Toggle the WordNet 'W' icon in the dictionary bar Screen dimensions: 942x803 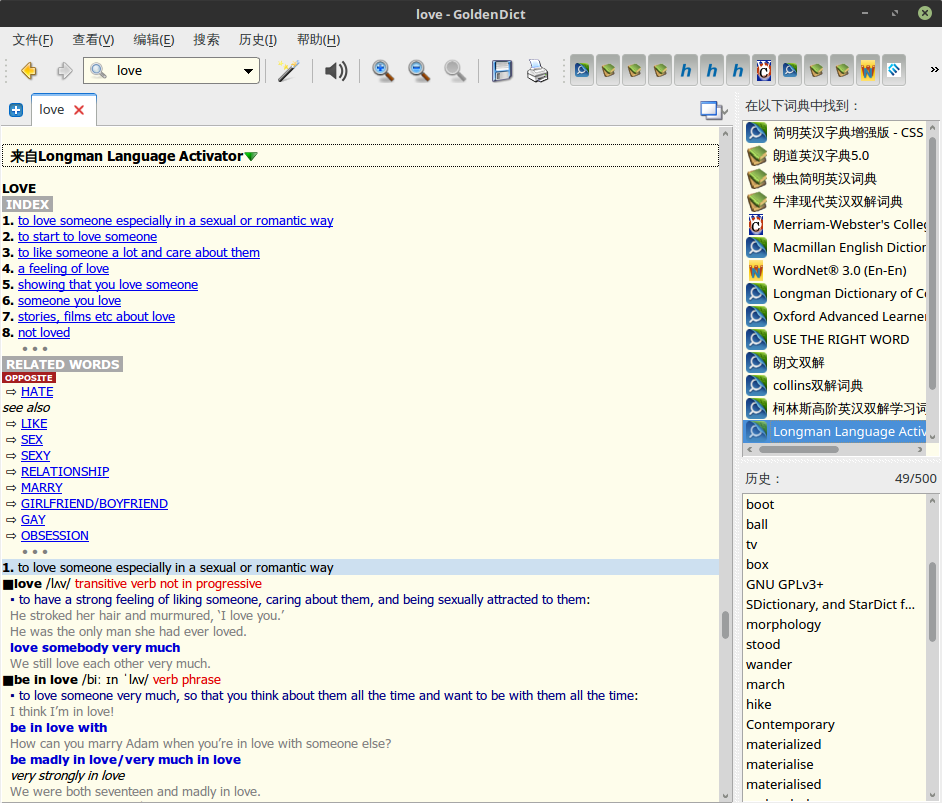[866, 70]
